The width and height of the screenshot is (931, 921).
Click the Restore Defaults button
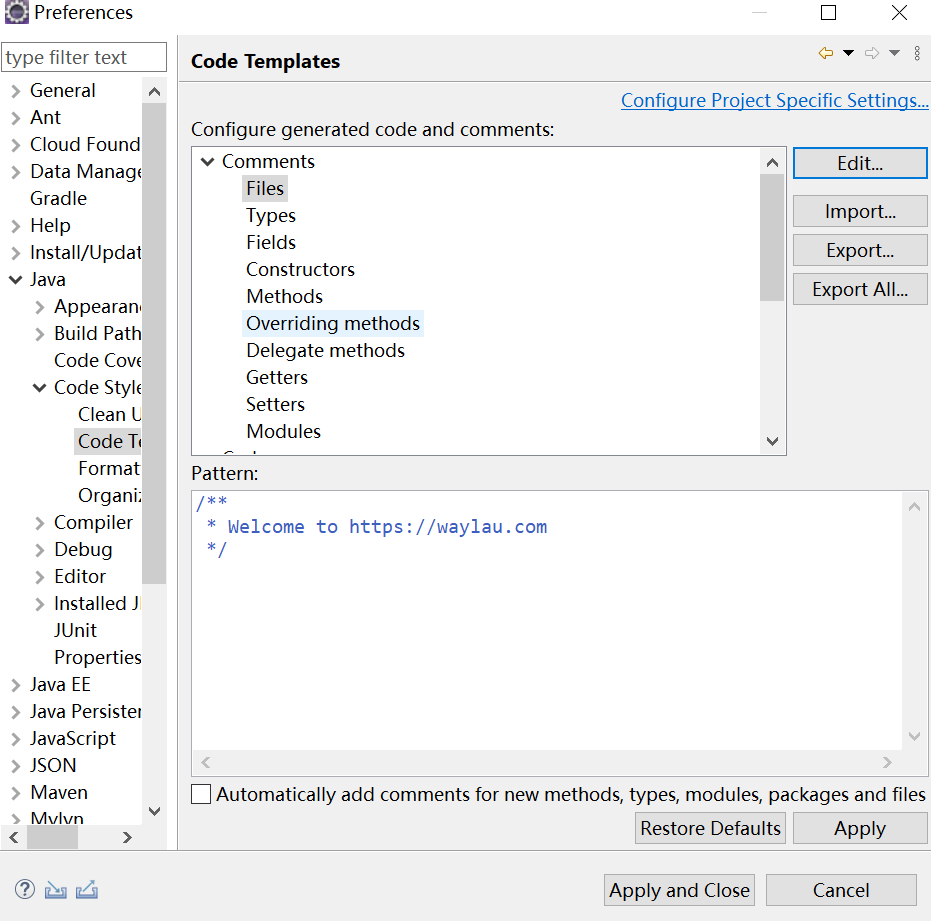point(710,828)
